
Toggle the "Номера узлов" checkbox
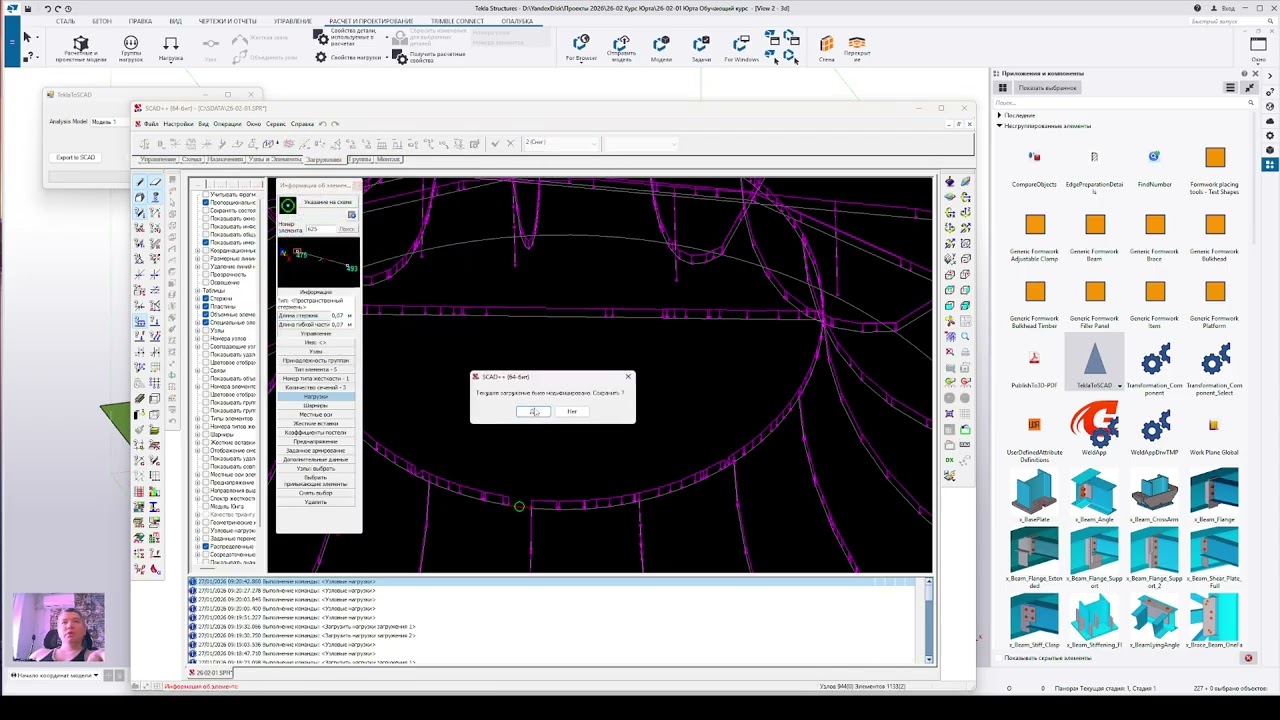click(206, 339)
